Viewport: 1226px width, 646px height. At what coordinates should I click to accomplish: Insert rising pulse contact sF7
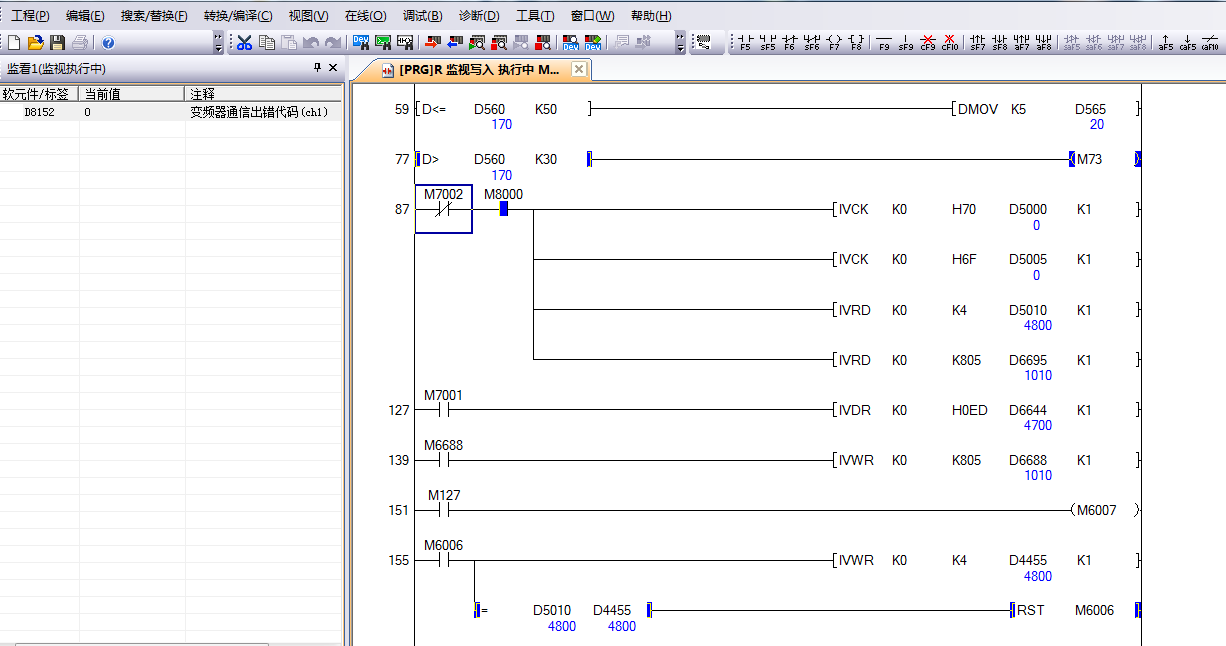977,43
